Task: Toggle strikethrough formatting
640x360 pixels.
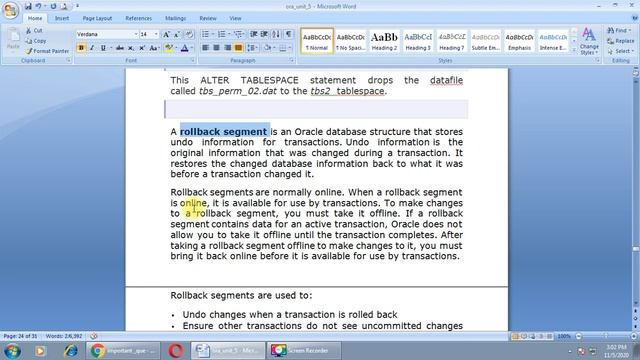Action: point(120,48)
